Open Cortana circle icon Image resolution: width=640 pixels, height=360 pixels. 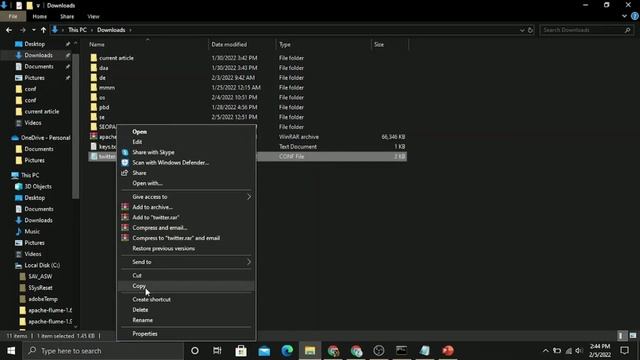[x=195, y=351]
